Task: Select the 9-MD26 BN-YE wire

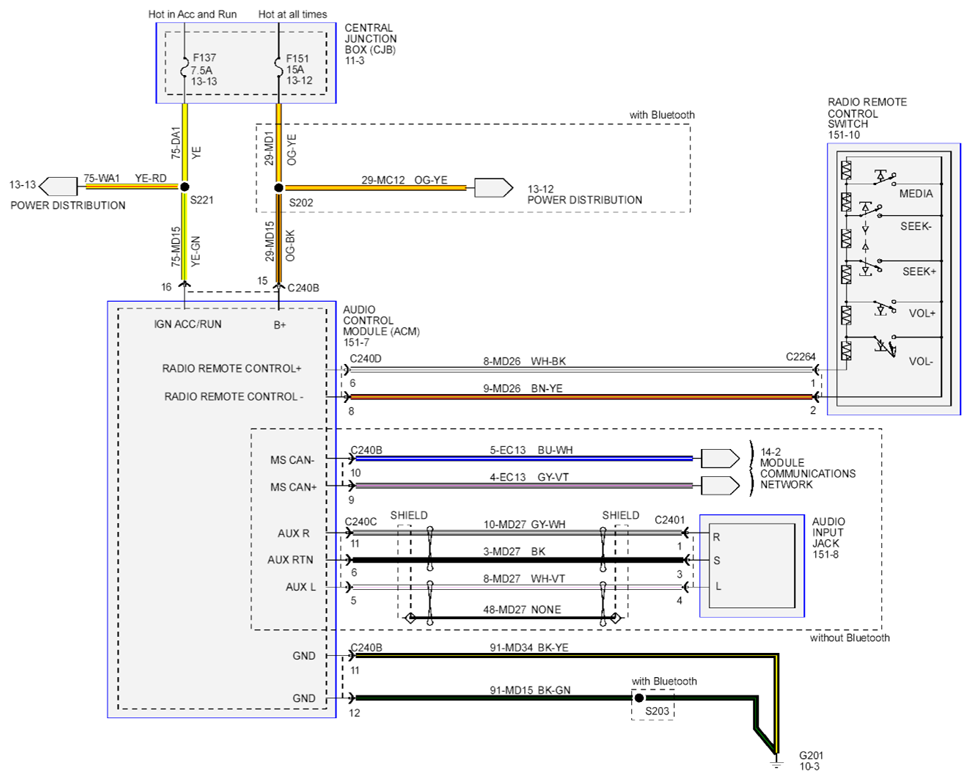Action: [x=581, y=397]
